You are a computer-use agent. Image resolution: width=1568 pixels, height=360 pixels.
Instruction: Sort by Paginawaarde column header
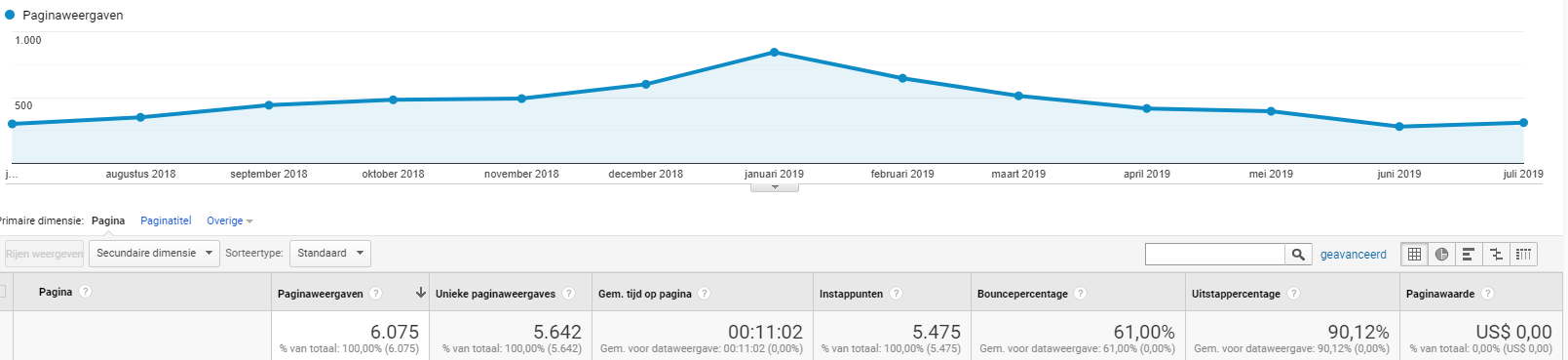(1440, 294)
